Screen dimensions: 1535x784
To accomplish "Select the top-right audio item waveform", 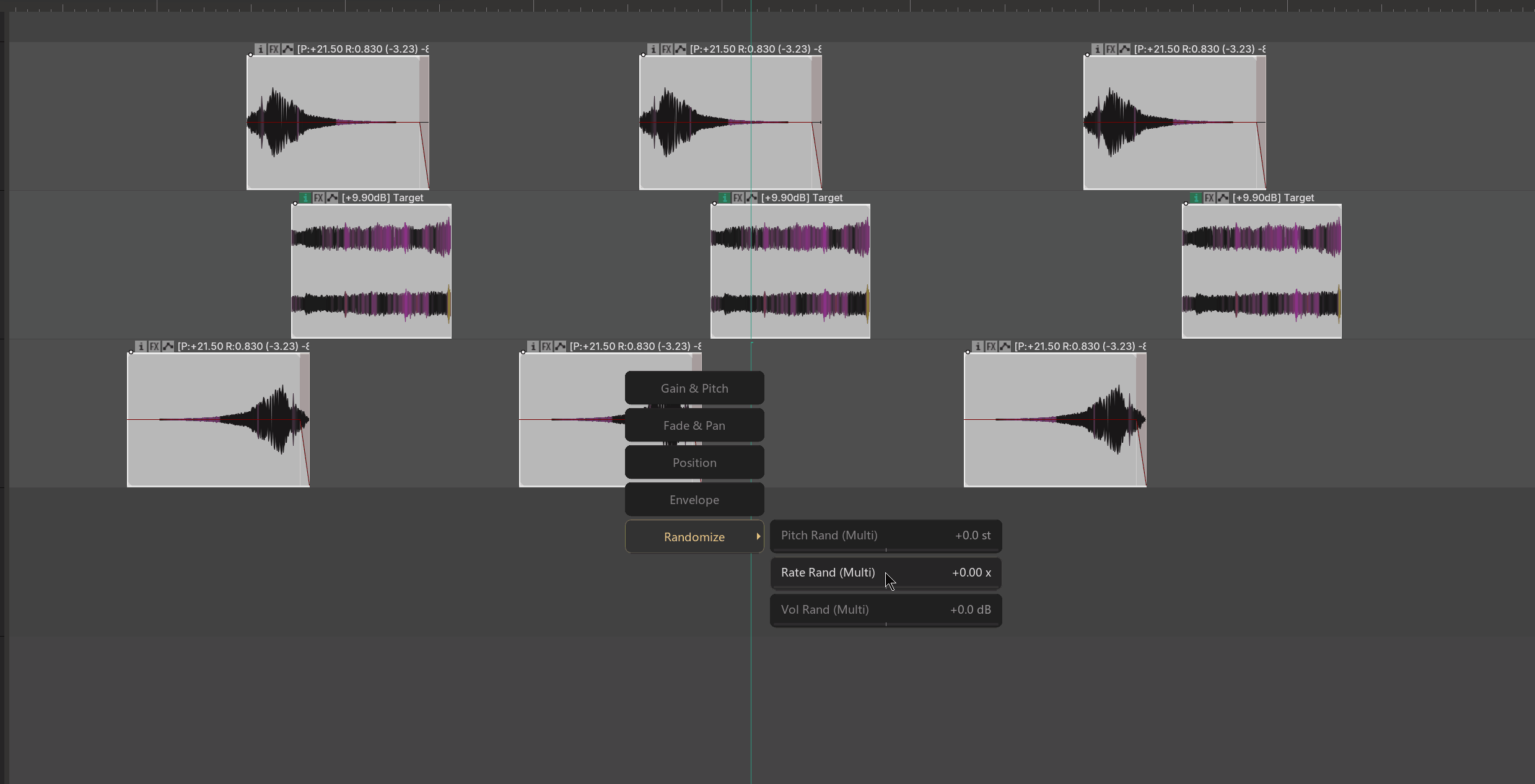I will point(1174,123).
